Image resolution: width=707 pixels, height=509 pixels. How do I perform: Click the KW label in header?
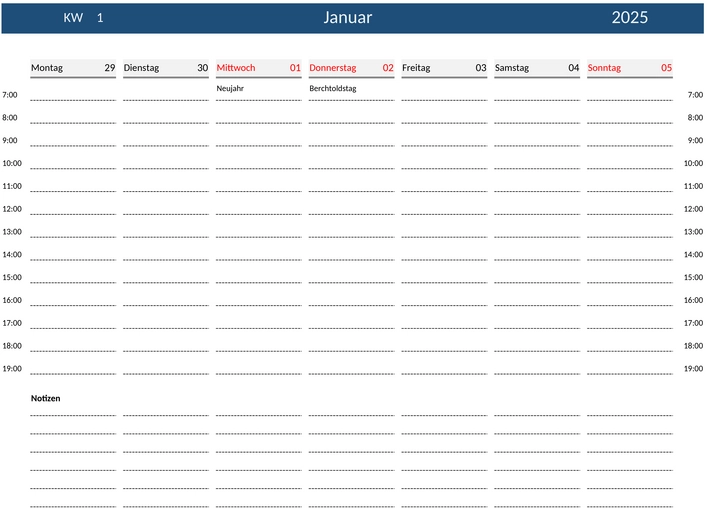(73, 18)
